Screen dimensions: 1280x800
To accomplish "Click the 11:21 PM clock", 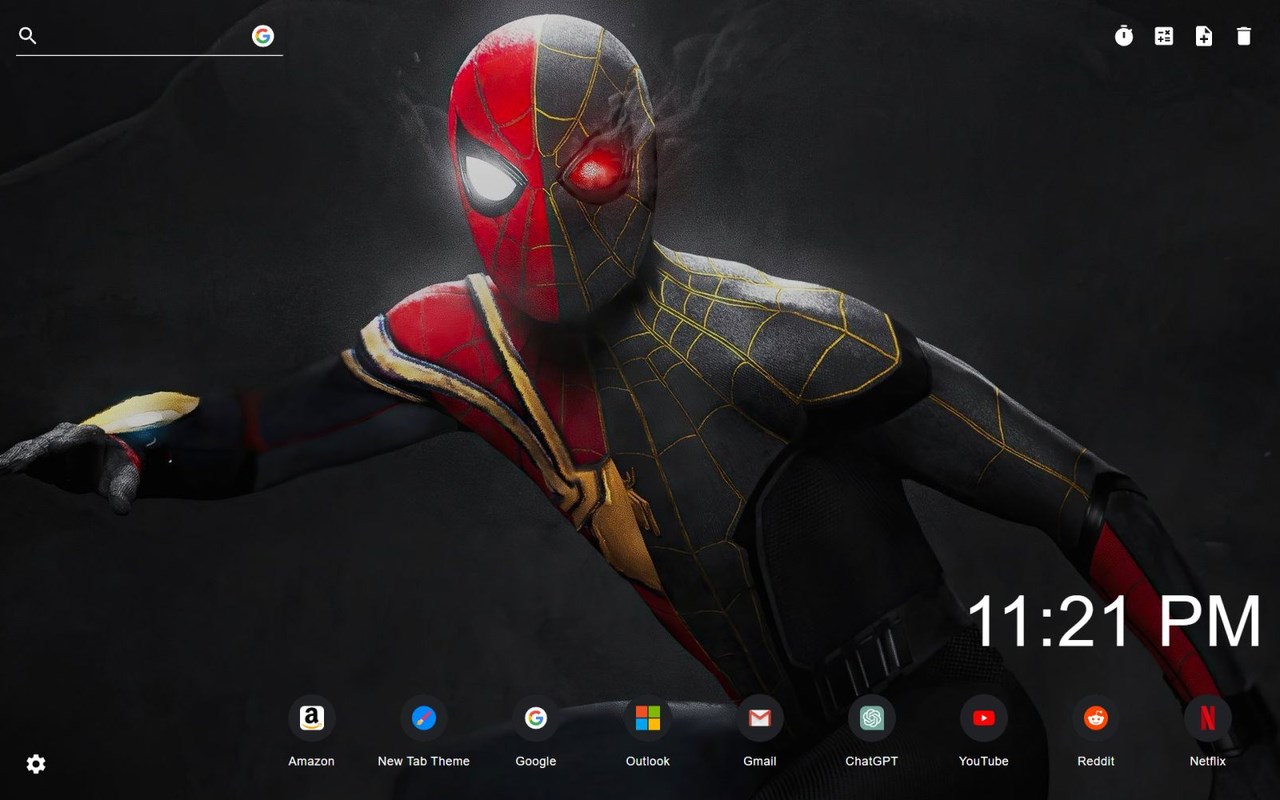I will (x=1114, y=621).
